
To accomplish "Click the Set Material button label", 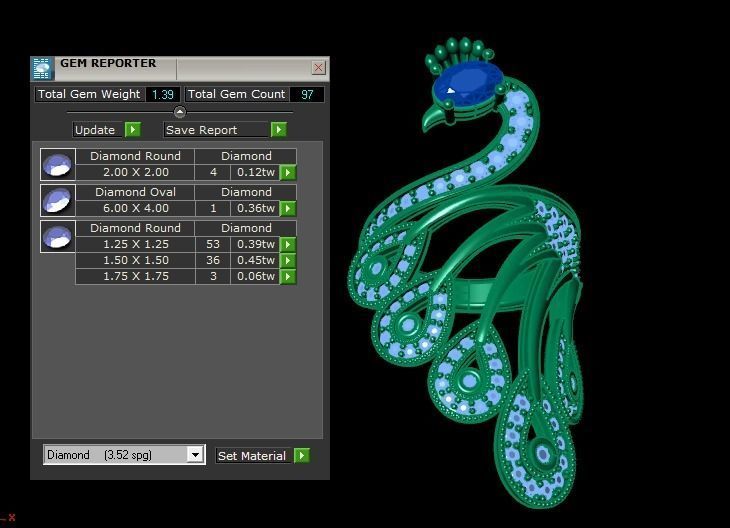I will 254,455.
